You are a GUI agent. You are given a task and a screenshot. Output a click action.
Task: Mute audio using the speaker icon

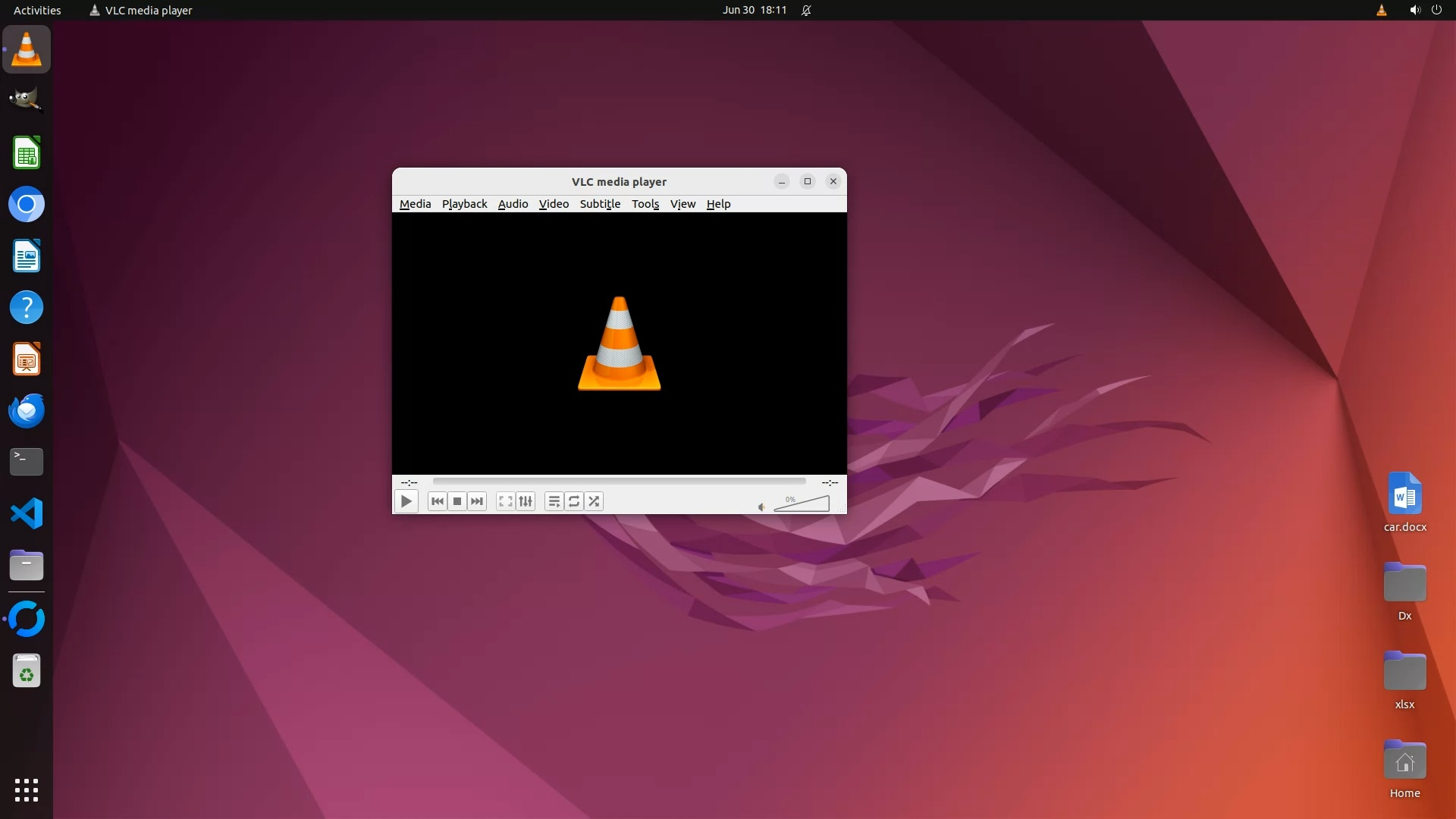(761, 507)
